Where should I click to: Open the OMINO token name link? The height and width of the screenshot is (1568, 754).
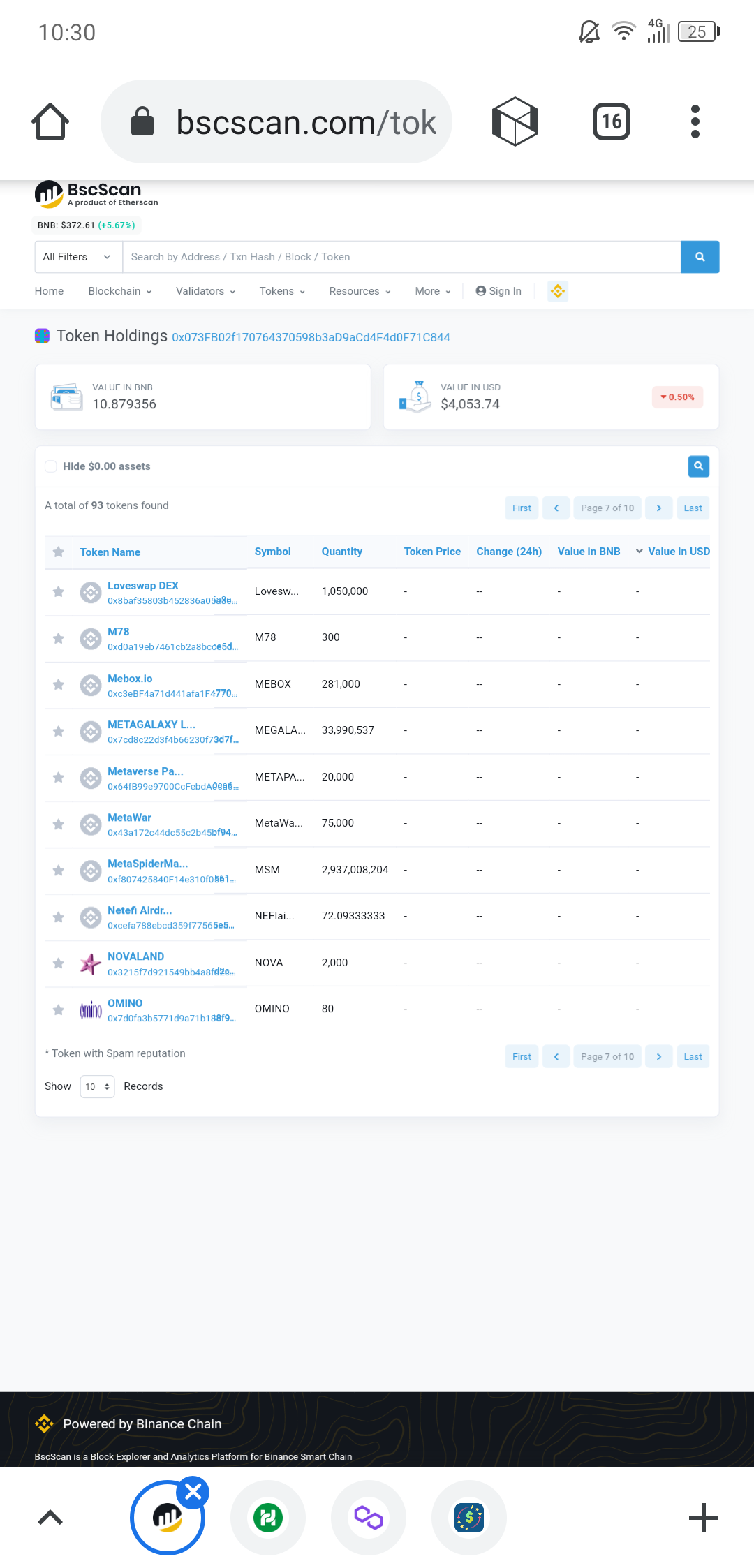tap(125, 1003)
